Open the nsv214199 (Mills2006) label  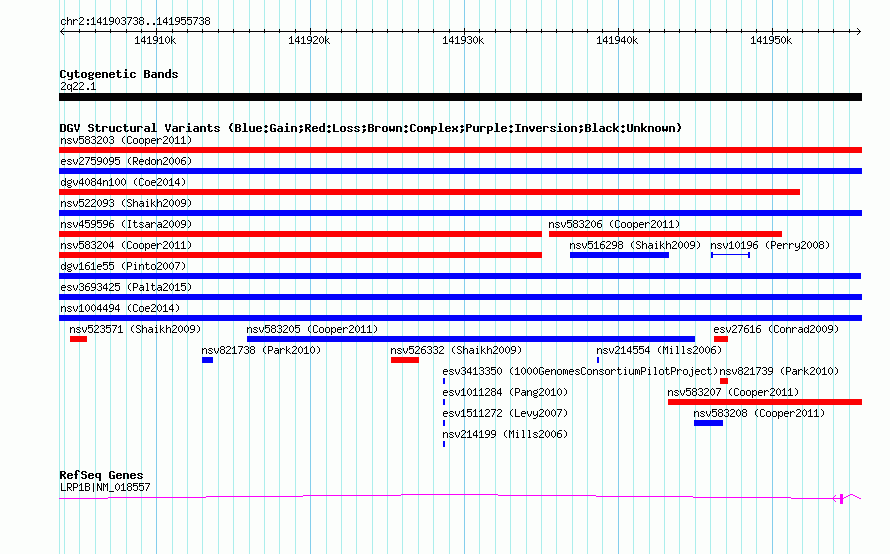pos(505,434)
